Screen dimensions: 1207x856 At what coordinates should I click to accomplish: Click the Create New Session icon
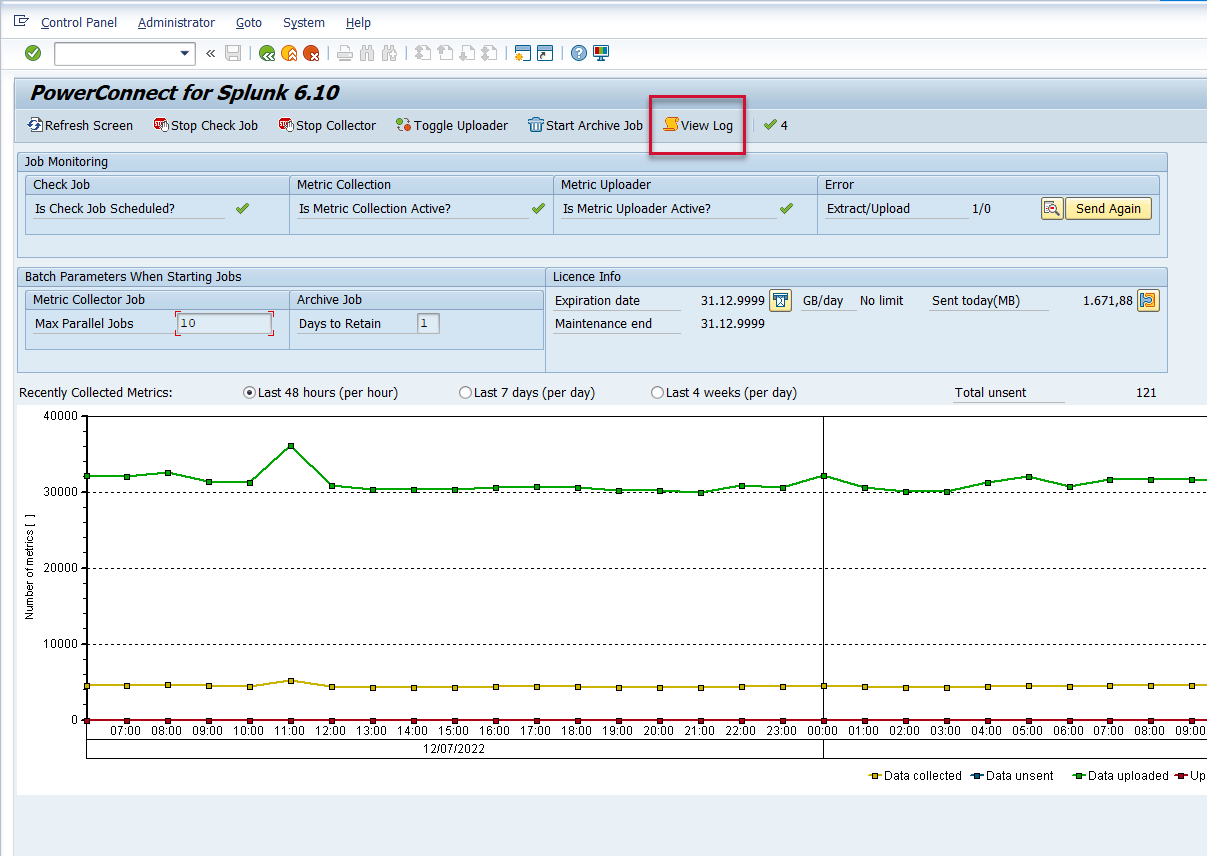[x=521, y=53]
